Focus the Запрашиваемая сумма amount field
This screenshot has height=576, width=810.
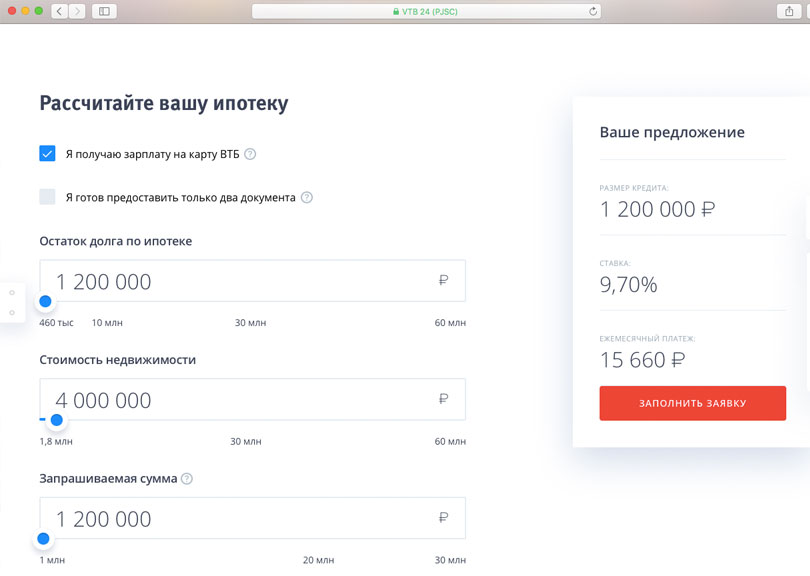click(240, 519)
